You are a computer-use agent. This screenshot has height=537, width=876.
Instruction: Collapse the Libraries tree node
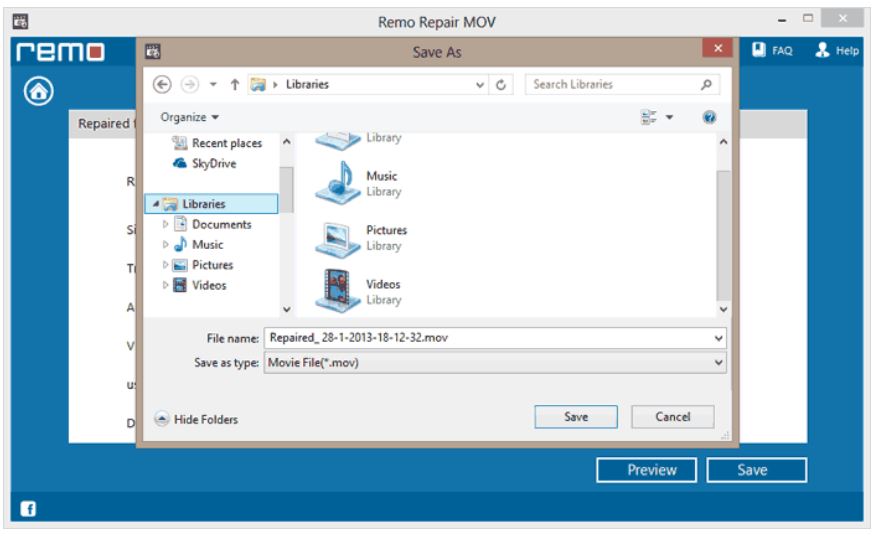tap(152, 205)
